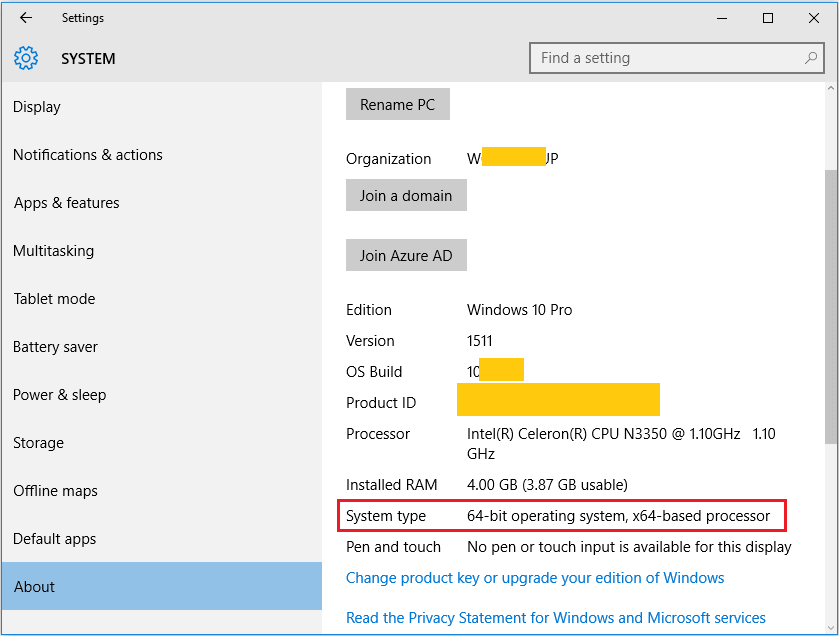Click the Product ID label
The height and width of the screenshot is (636, 839).
pyautogui.click(x=381, y=403)
